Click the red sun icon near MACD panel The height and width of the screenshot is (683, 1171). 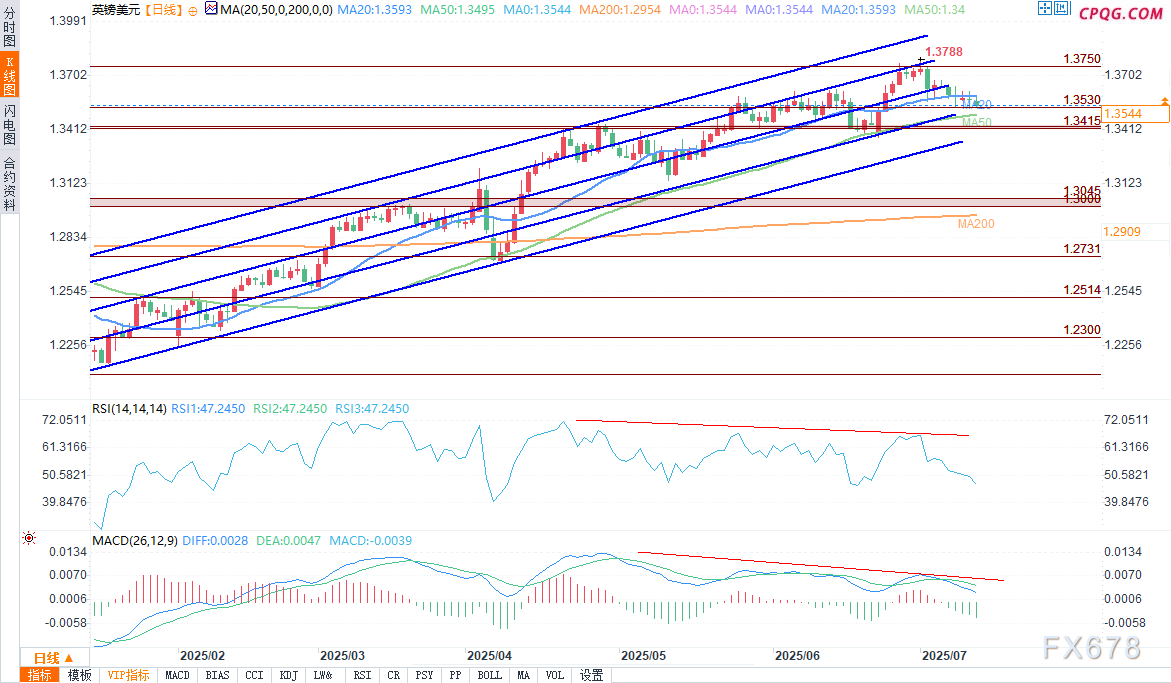[28, 539]
